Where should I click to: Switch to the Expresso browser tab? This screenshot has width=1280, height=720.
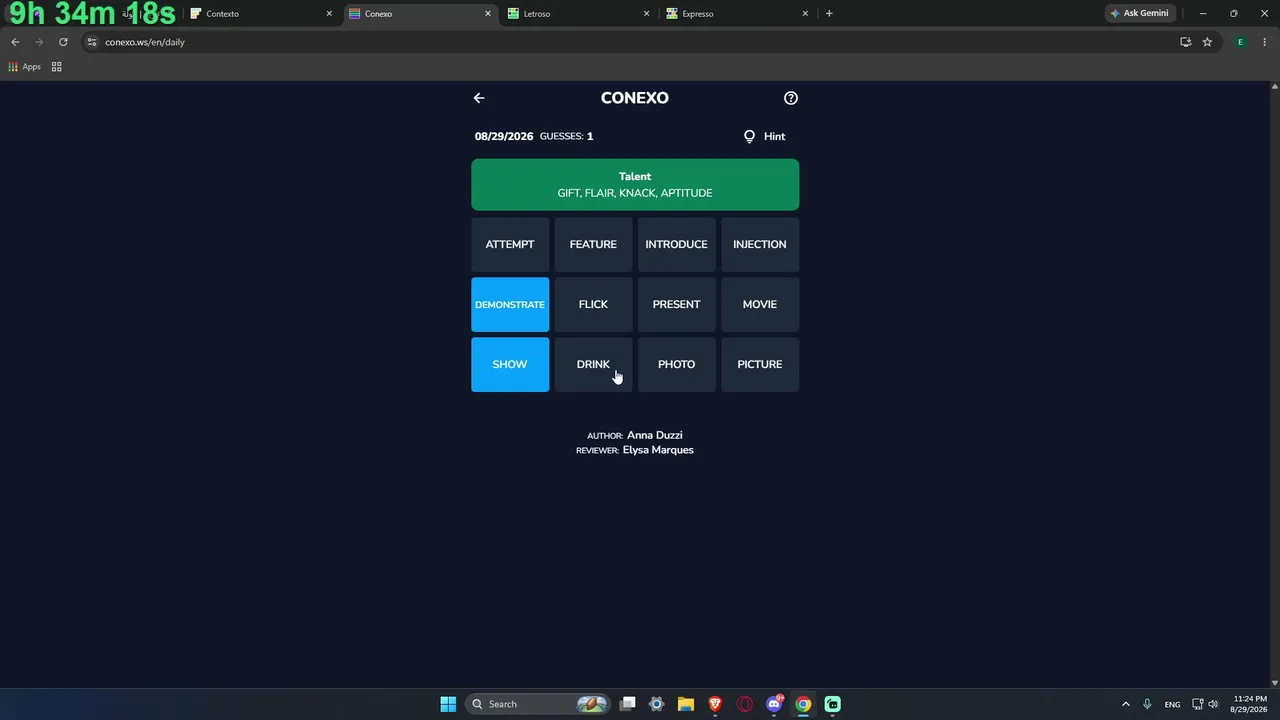click(736, 14)
